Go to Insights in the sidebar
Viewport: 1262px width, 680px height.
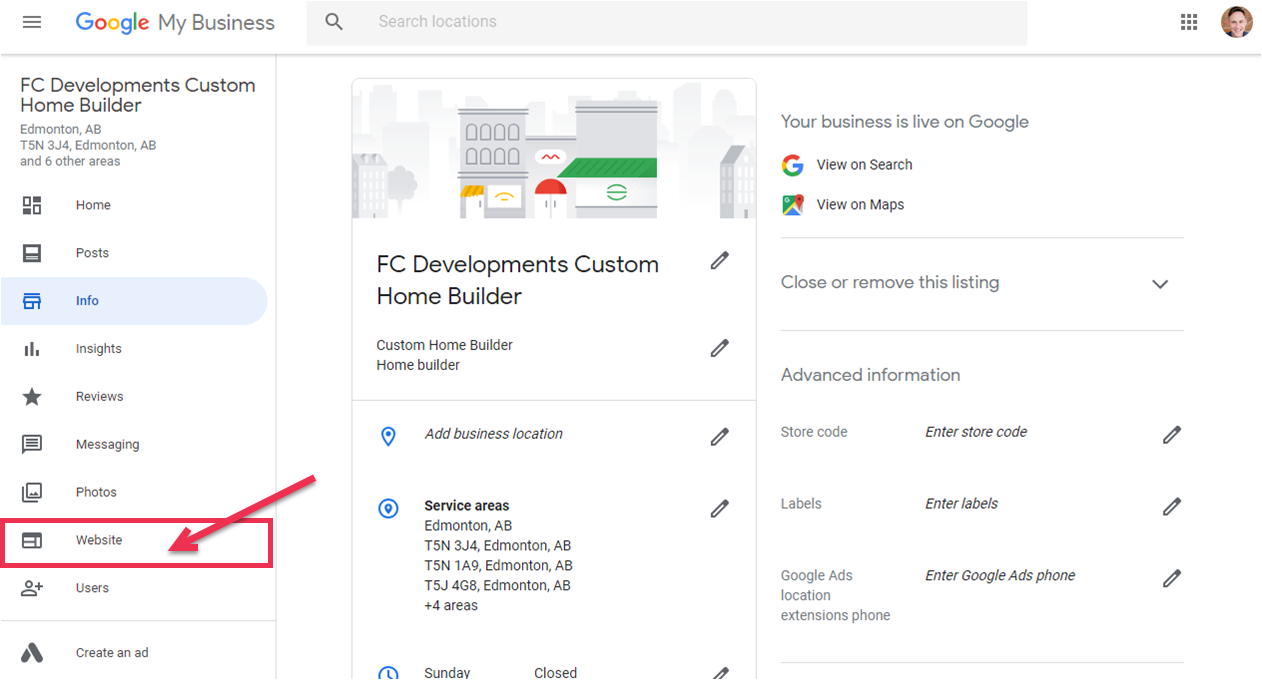98,349
